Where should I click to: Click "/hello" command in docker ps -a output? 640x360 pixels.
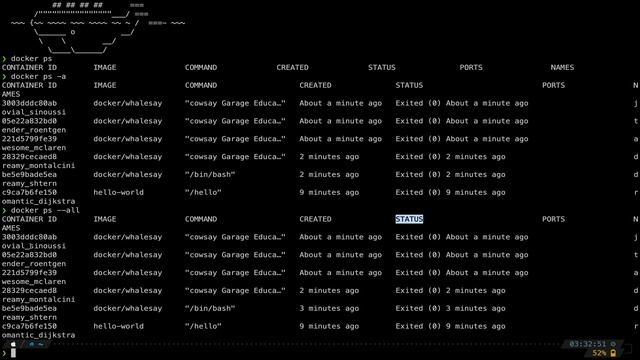point(203,193)
